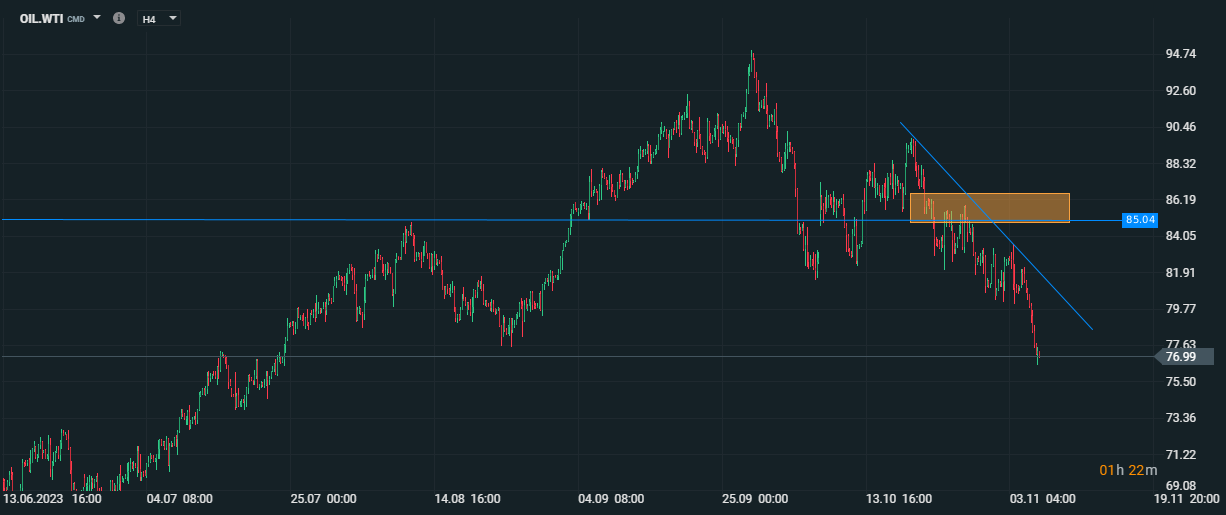Click the 01h 22m candle countdown timer
Image resolution: width=1226 pixels, height=515 pixels.
[x=1128, y=470]
